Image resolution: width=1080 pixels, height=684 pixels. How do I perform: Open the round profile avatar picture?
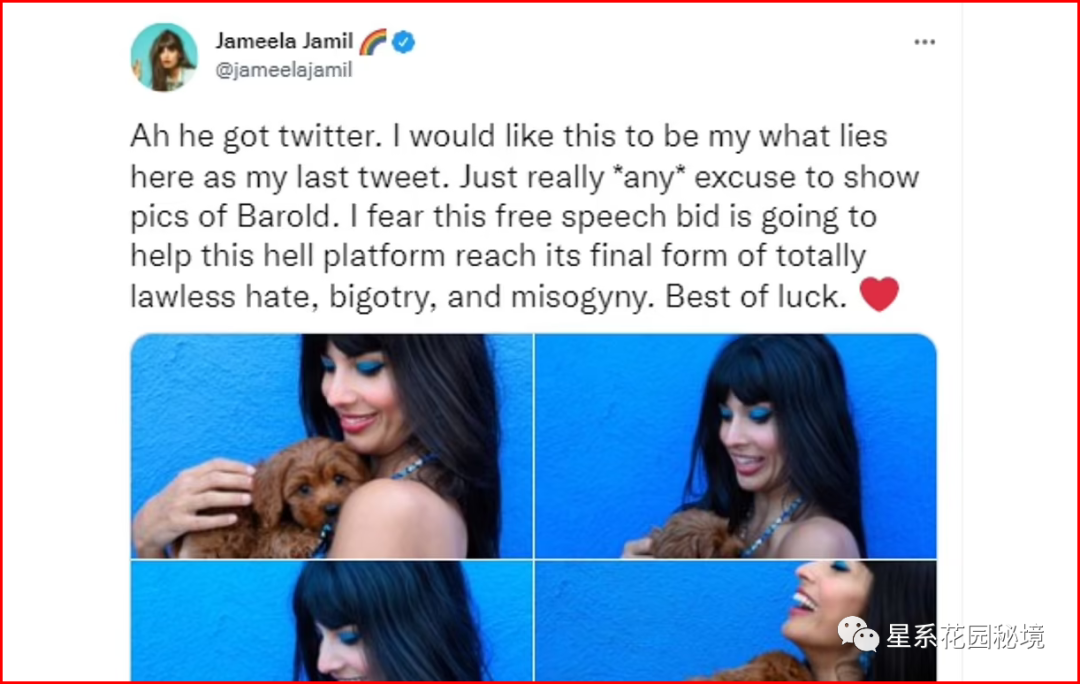(164, 57)
